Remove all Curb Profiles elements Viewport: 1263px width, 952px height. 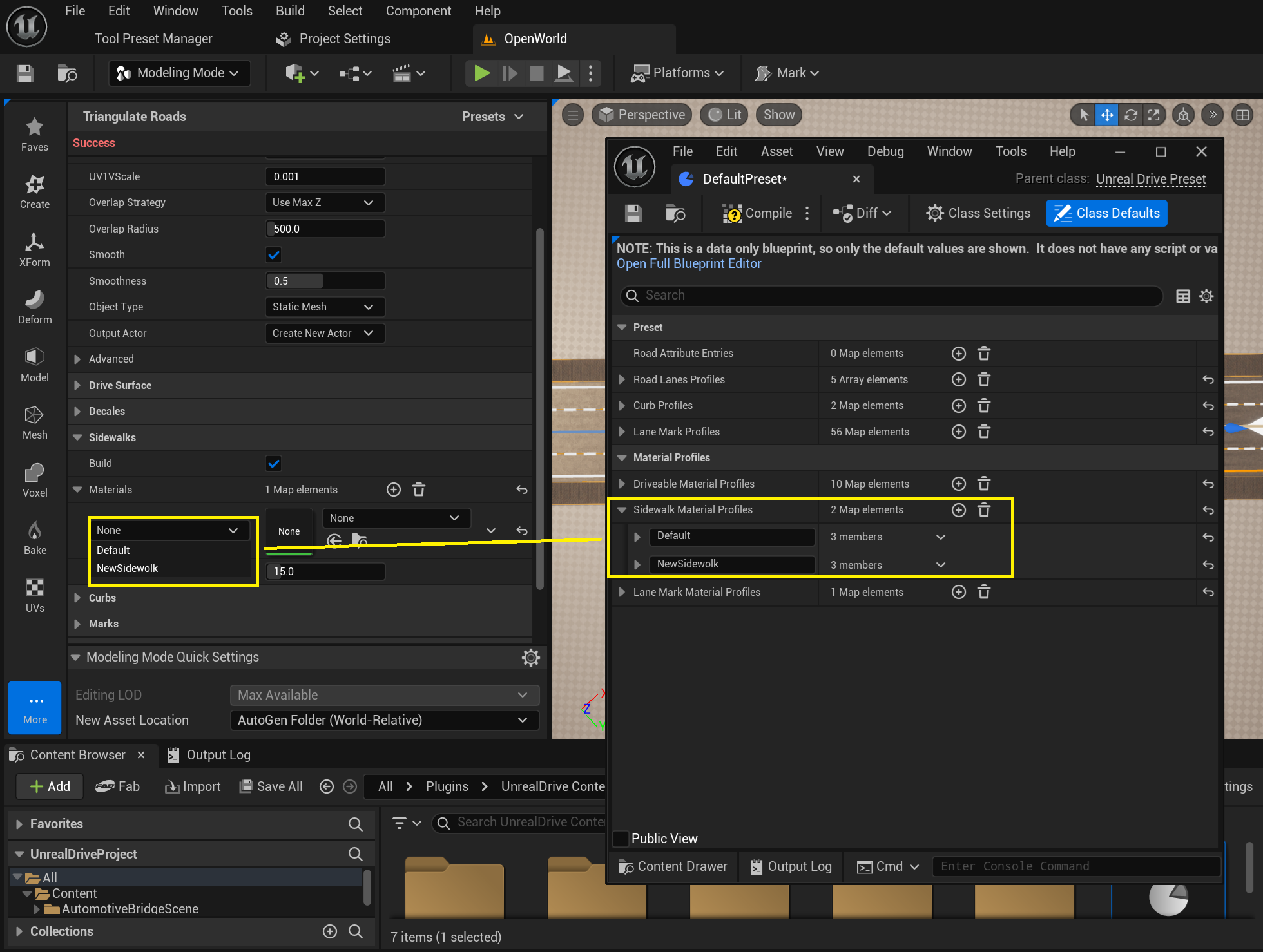984,406
